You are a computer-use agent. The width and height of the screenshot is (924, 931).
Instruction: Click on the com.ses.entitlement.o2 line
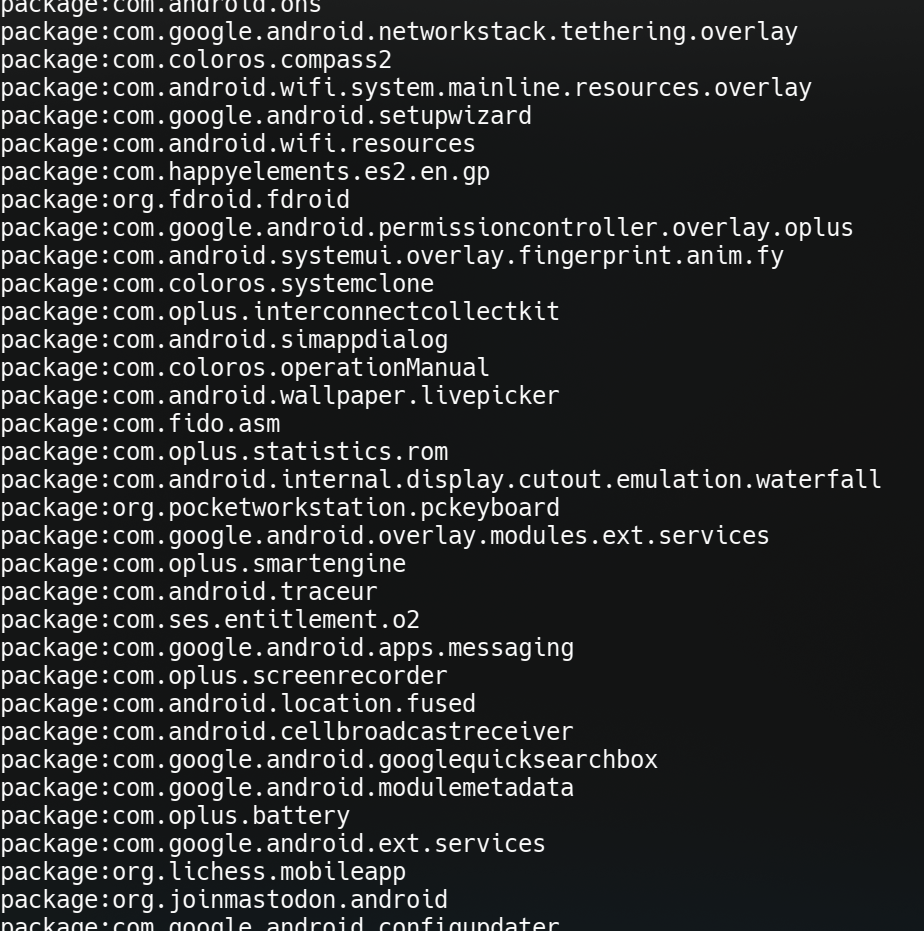point(210,620)
